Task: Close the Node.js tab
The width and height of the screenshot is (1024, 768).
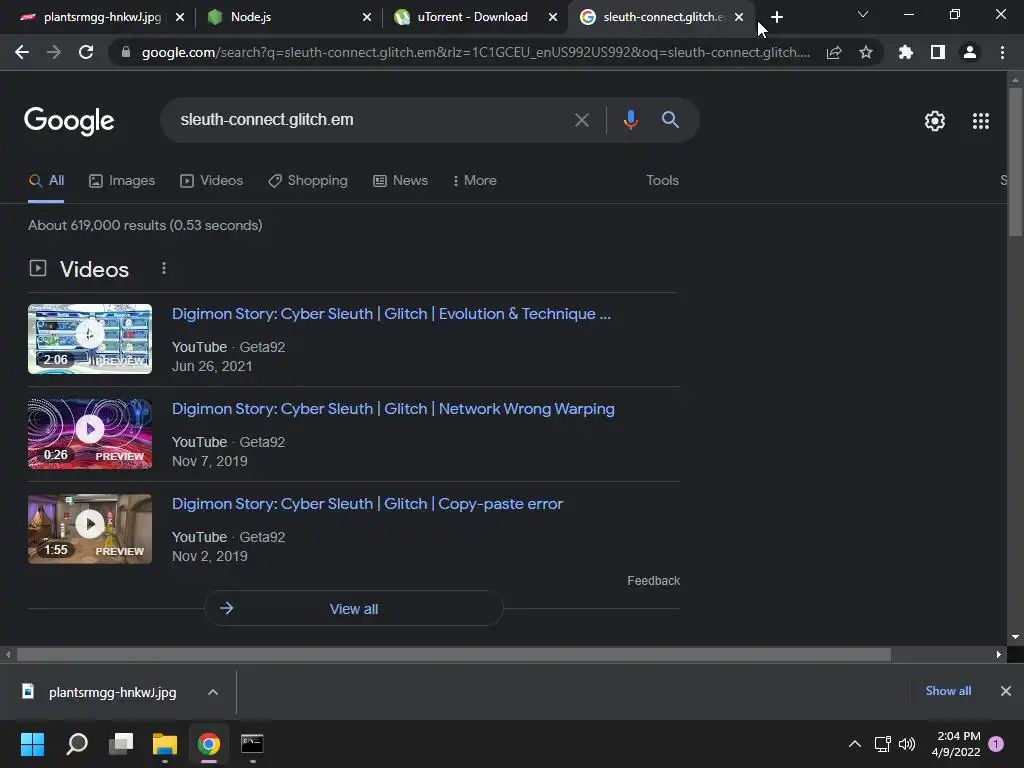Action: click(x=367, y=17)
